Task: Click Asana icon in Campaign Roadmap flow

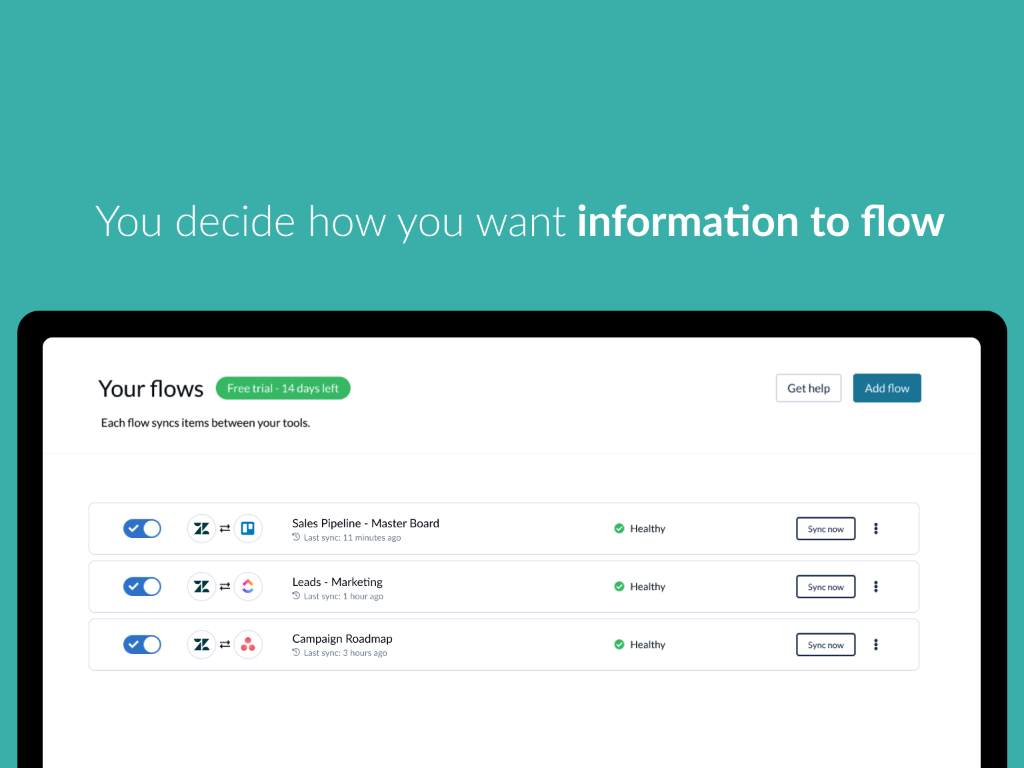Action: [248, 645]
